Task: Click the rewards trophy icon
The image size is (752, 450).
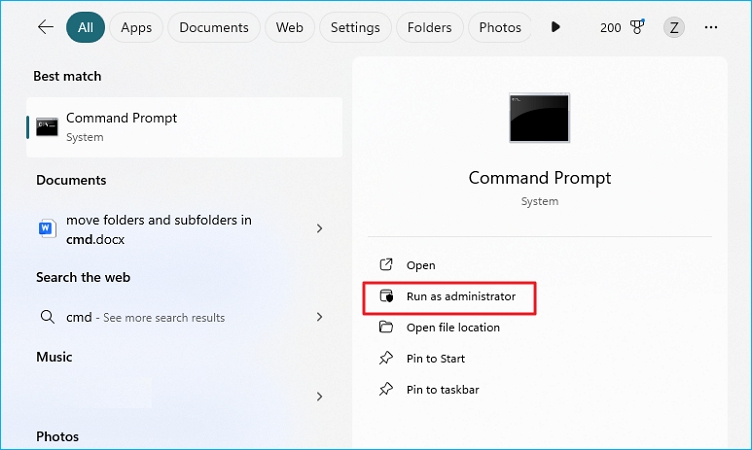Action: [637, 27]
